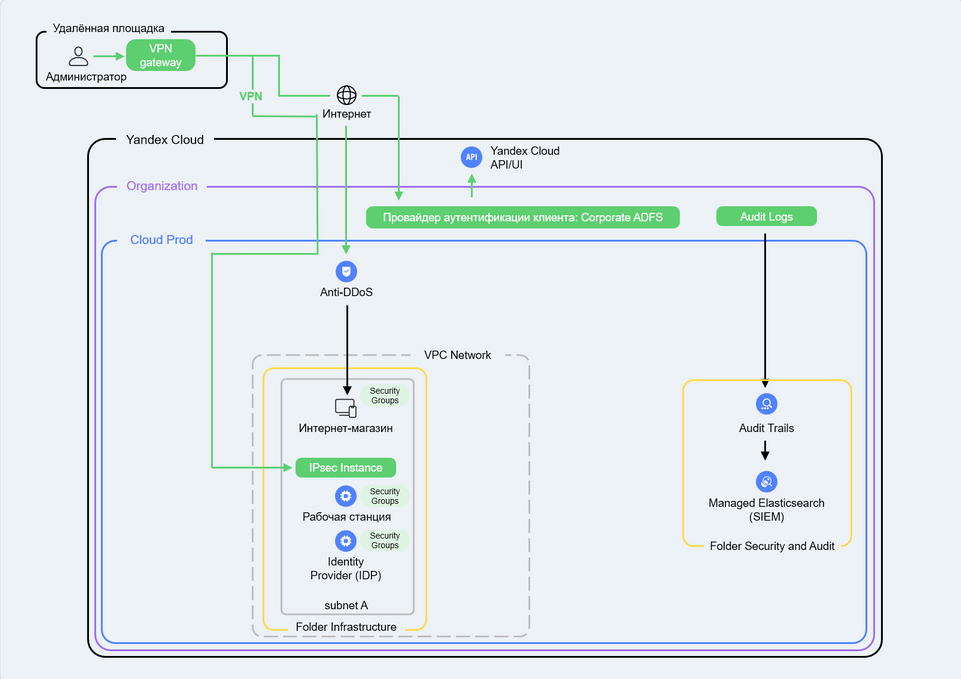The image size is (961, 679).
Task: Click Security Groups badge beside Identity Provider
Action: pyautogui.click(x=385, y=541)
